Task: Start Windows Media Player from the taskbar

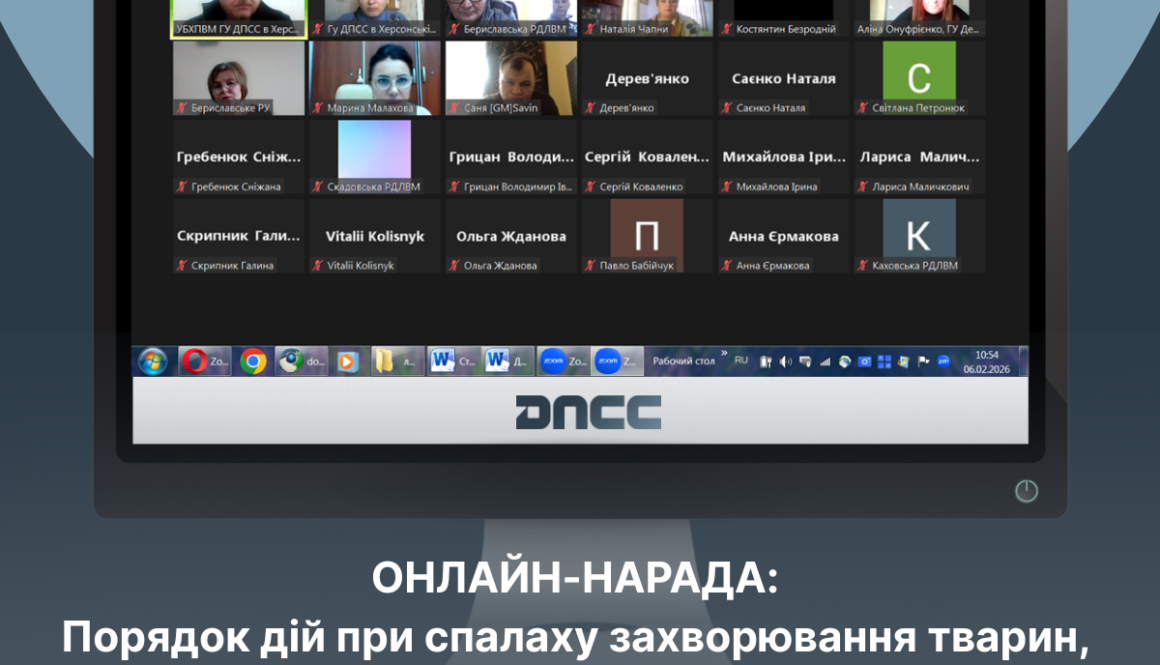Action: click(x=345, y=361)
